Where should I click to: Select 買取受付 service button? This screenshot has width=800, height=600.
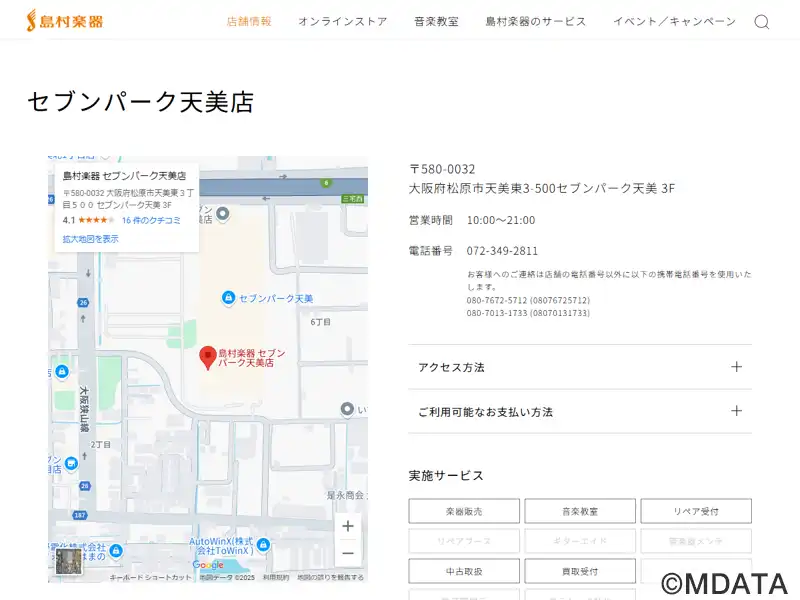(580, 571)
